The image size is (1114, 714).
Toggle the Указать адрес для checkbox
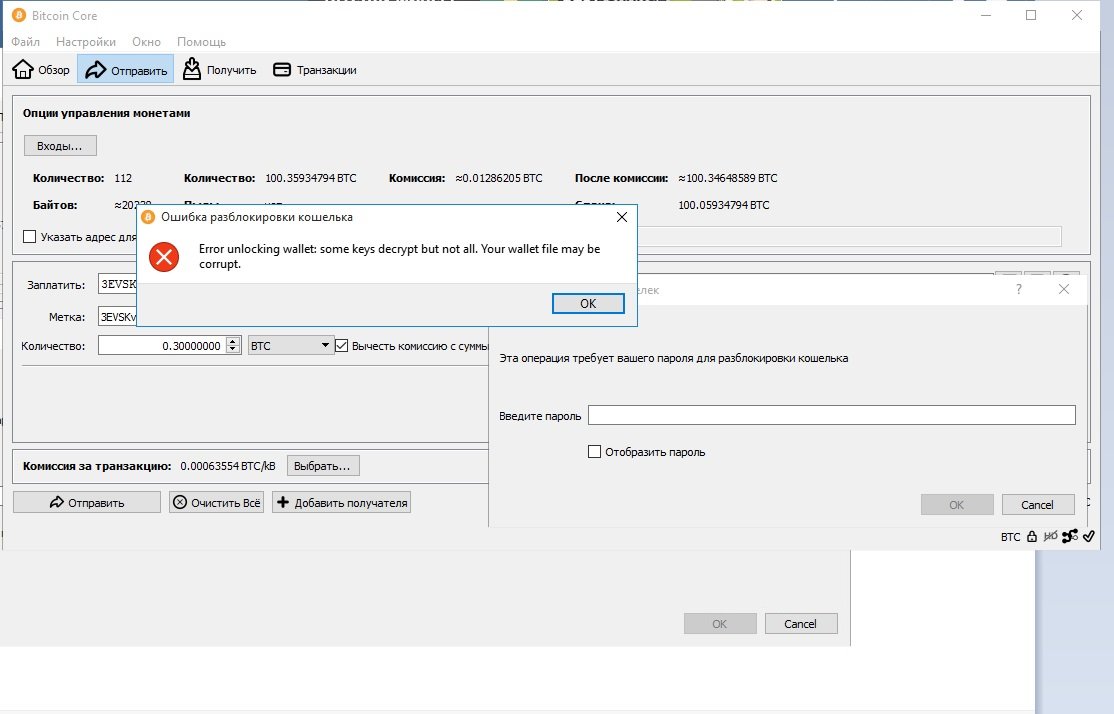[x=29, y=237]
